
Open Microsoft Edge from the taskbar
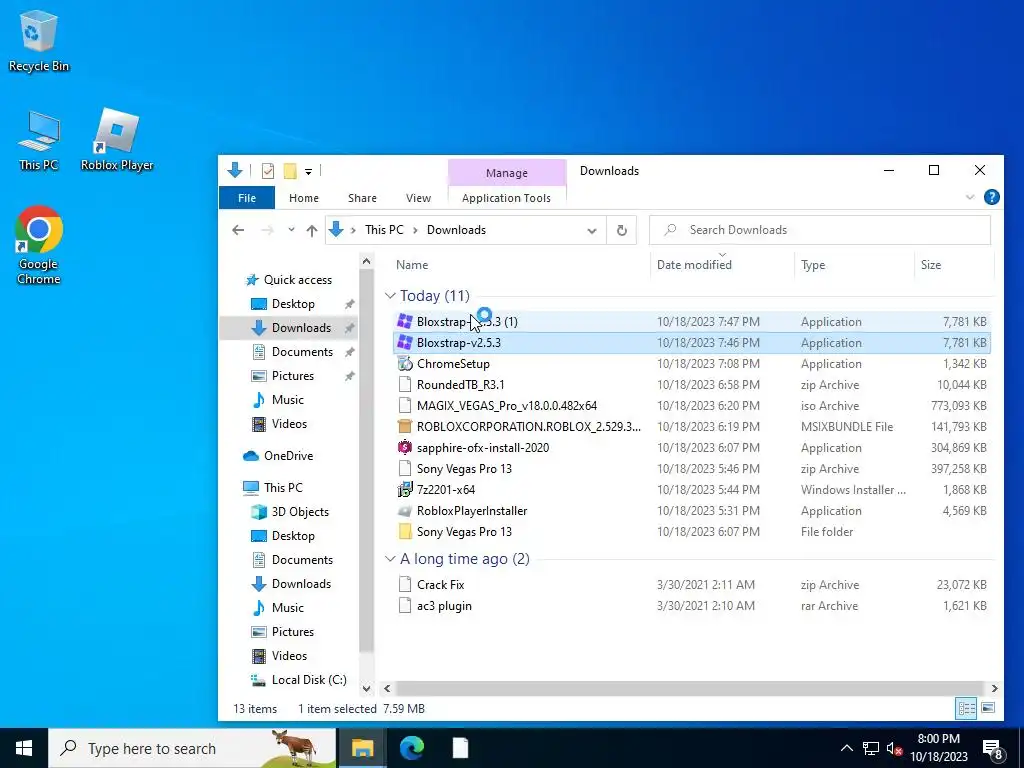click(411, 748)
